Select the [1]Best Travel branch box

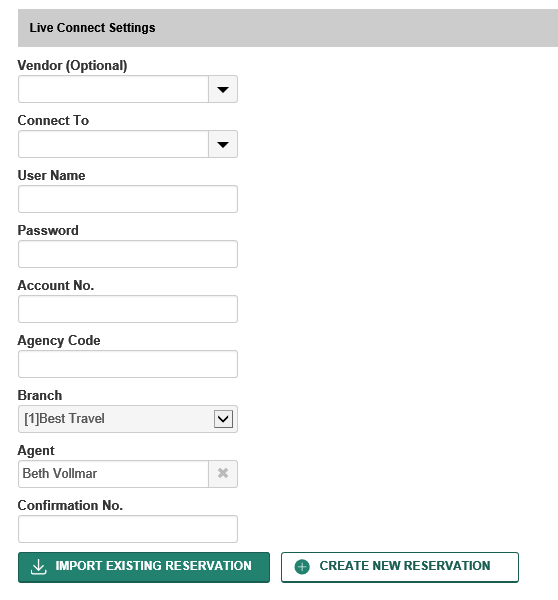pos(128,419)
